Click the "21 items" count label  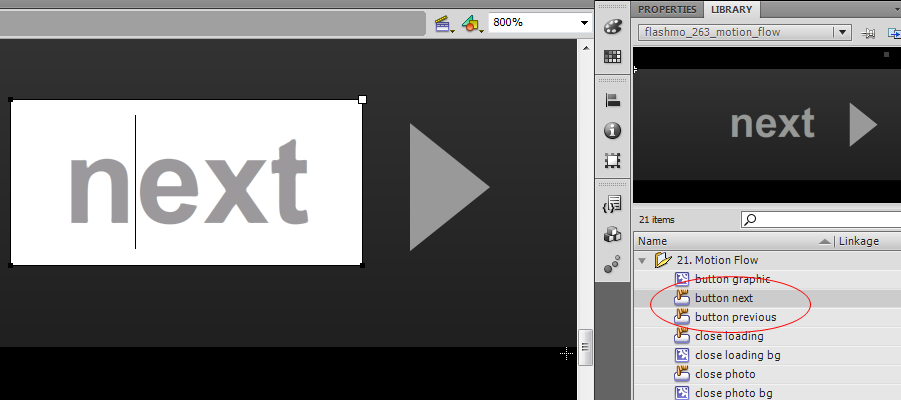(656, 220)
